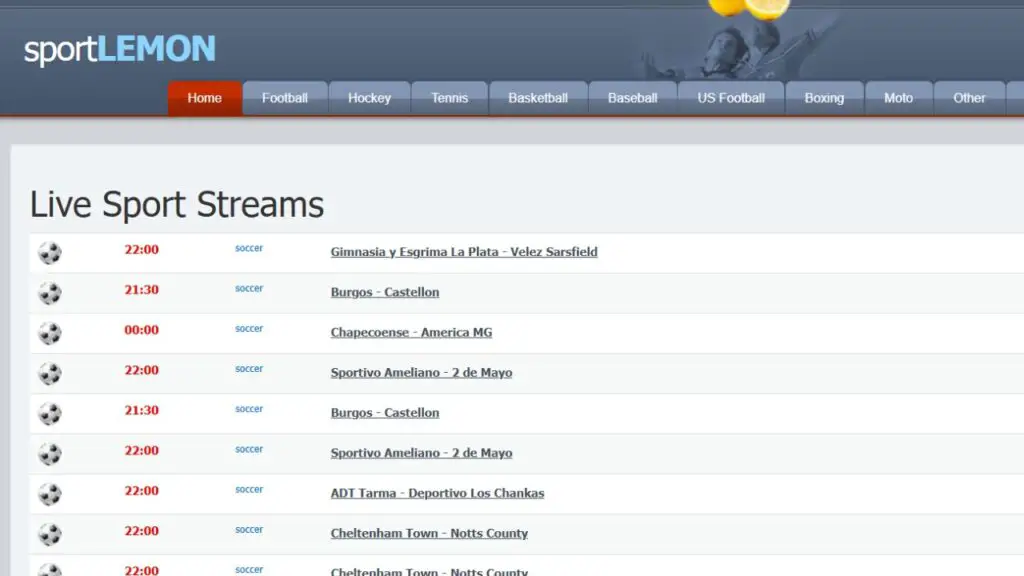
Task: Click the soccer ball icon in Chapecoense row
Action: [50, 333]
